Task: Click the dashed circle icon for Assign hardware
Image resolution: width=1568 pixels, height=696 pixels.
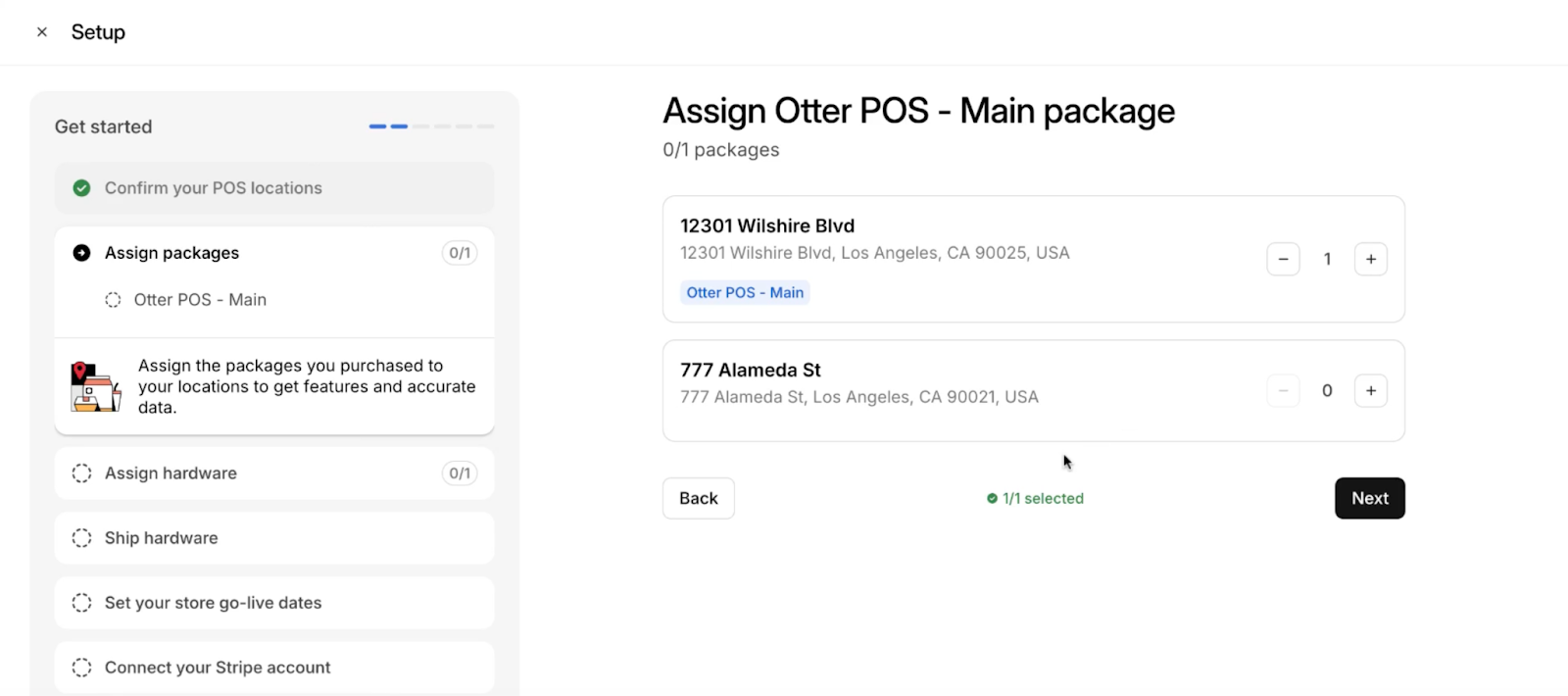Action: tap(82, 473)
